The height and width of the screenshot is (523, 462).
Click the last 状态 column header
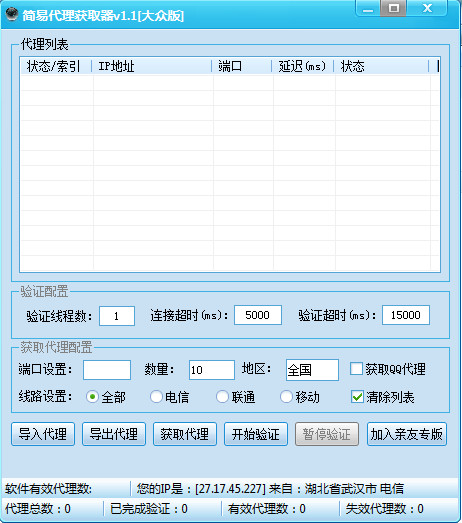[x=381, y=66]
